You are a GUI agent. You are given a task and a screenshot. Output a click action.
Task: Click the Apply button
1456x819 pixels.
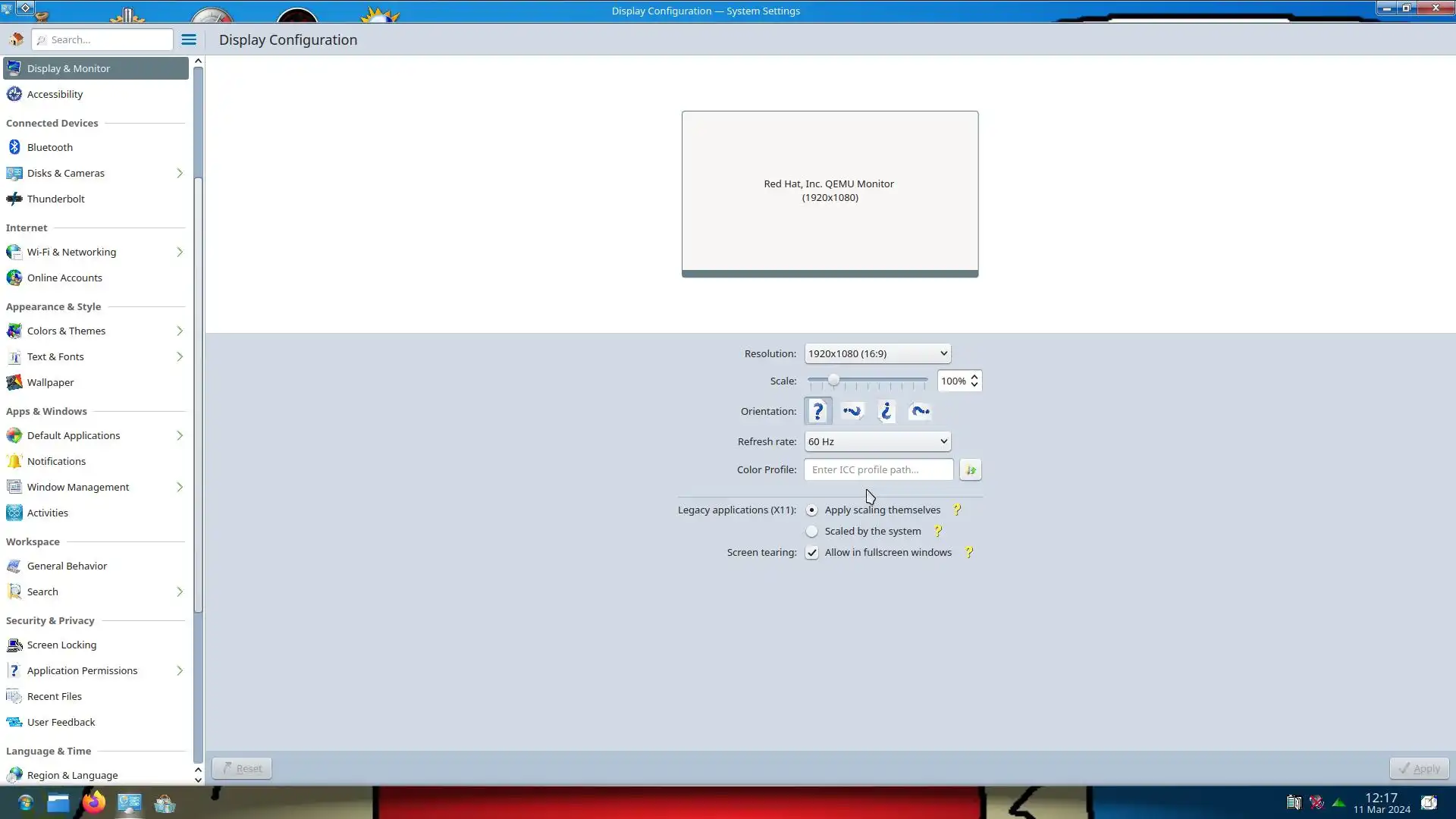pos(1418,768)
